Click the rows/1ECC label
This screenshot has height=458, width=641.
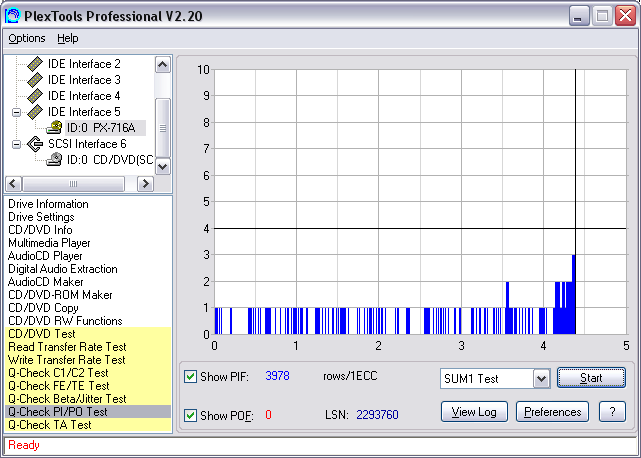[350, 375]
